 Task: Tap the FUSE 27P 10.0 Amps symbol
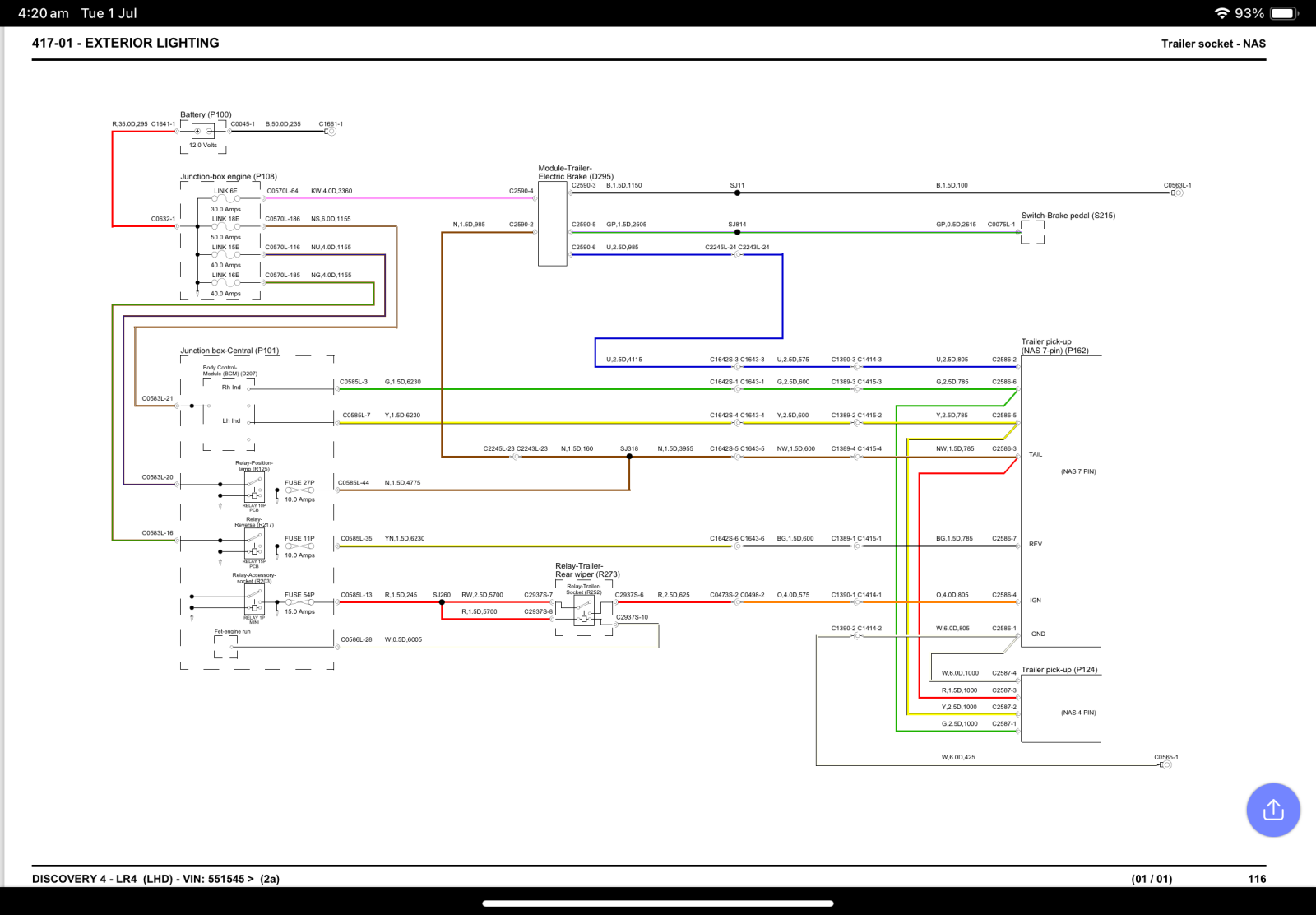pos(299,490)
